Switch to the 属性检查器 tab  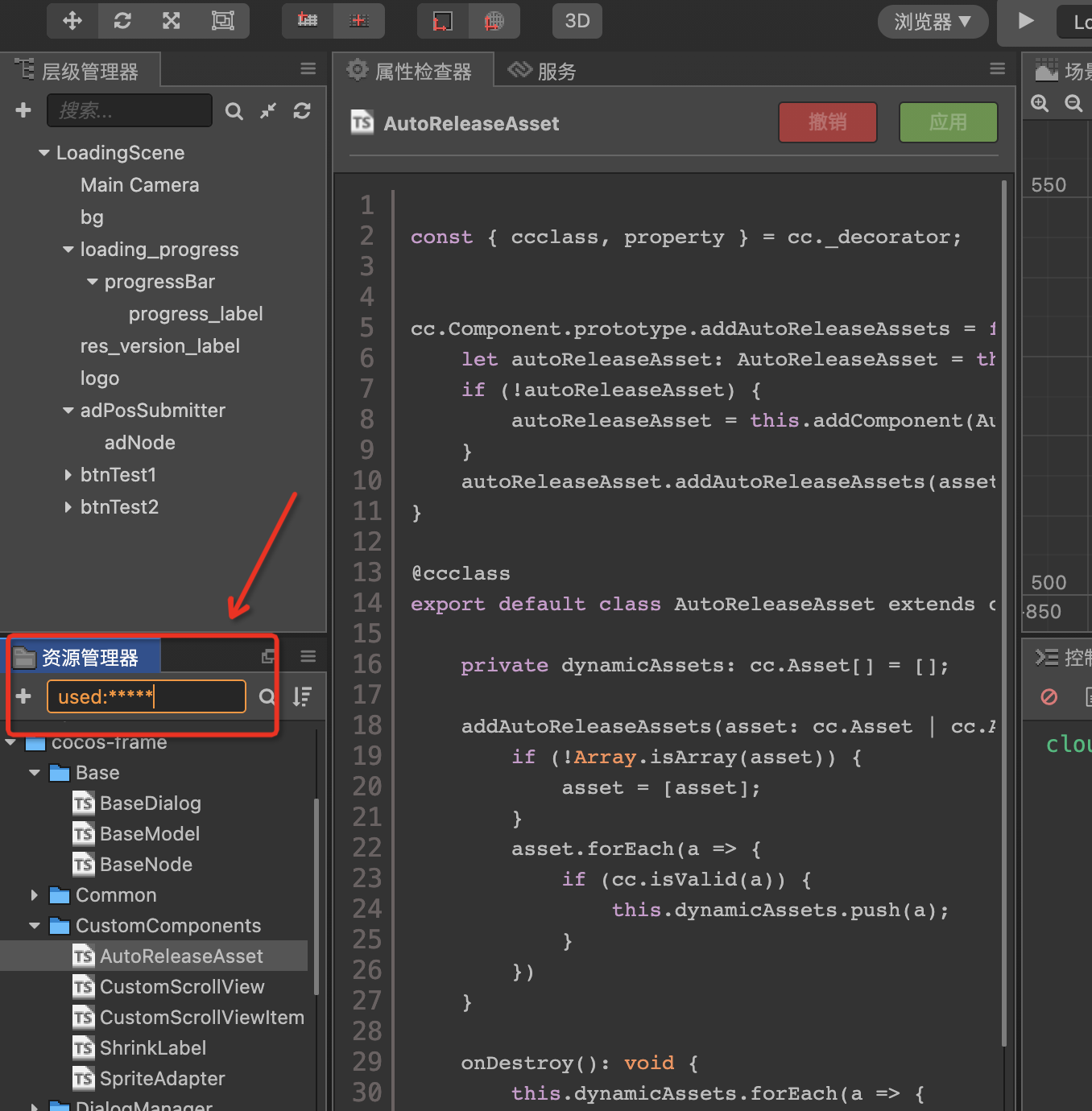click(412, 71)
